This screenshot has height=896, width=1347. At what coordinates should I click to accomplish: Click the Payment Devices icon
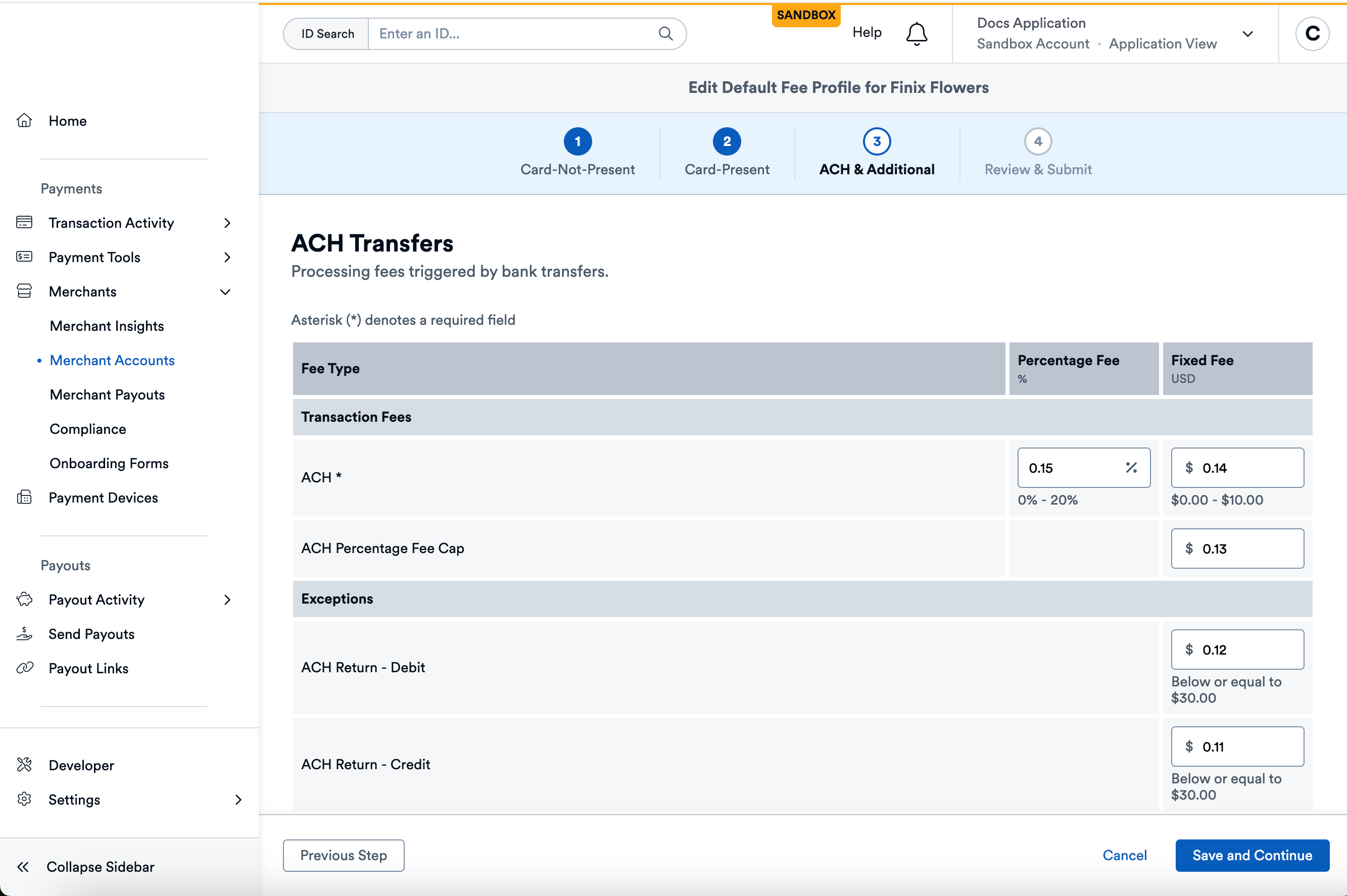click(24, 497)
